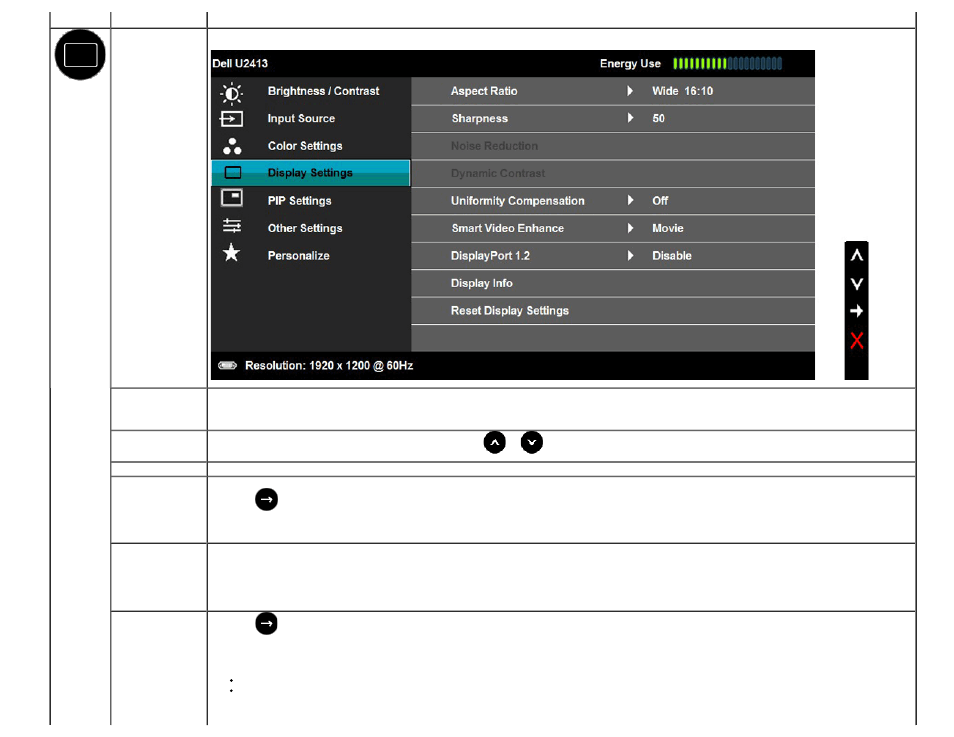954x737 pixels.
Task: Click the Color Settings dots icon
Action: click(231, 146)
